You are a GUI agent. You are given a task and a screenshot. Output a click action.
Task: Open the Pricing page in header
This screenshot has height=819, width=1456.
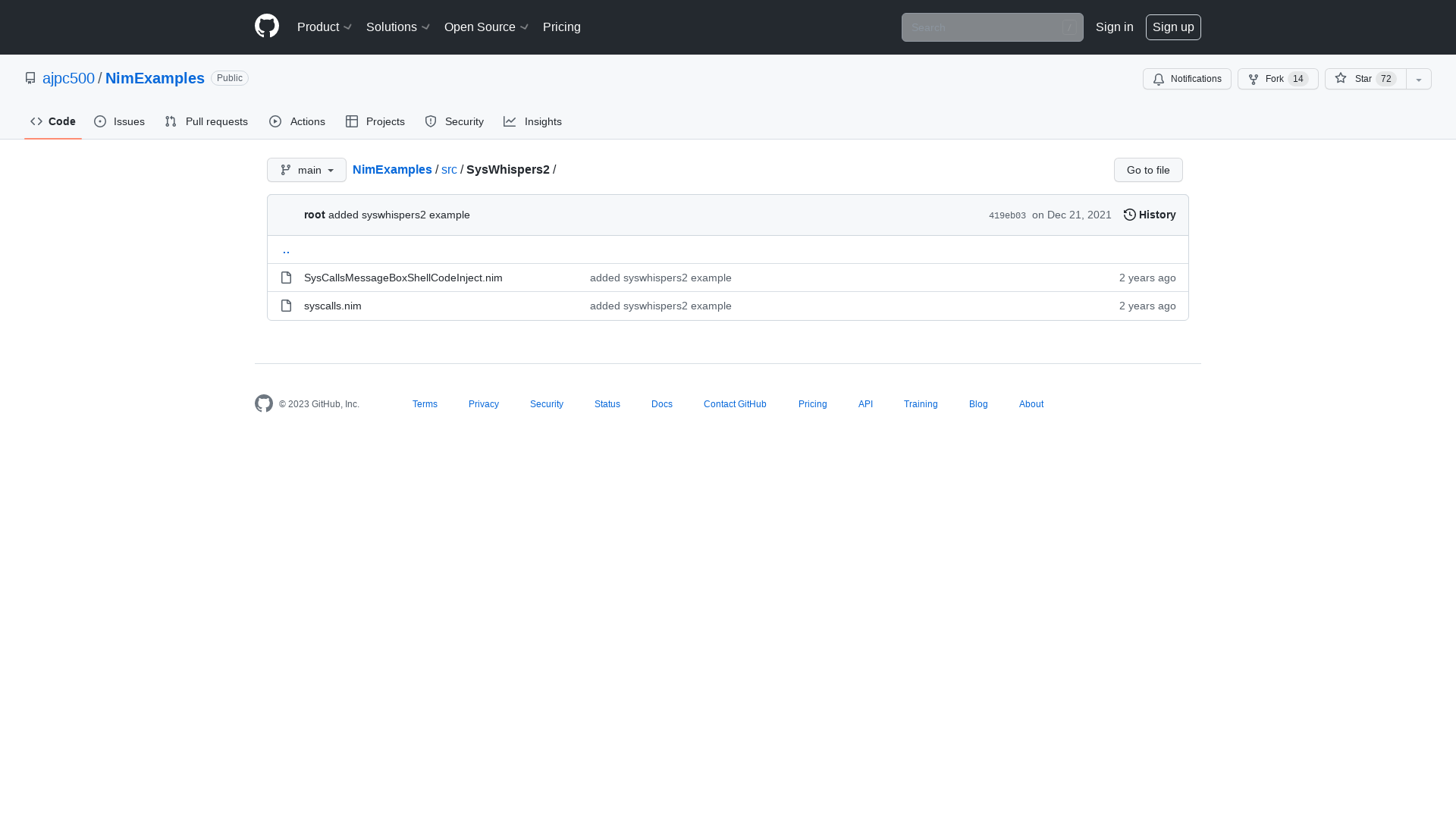coord(562,27)
